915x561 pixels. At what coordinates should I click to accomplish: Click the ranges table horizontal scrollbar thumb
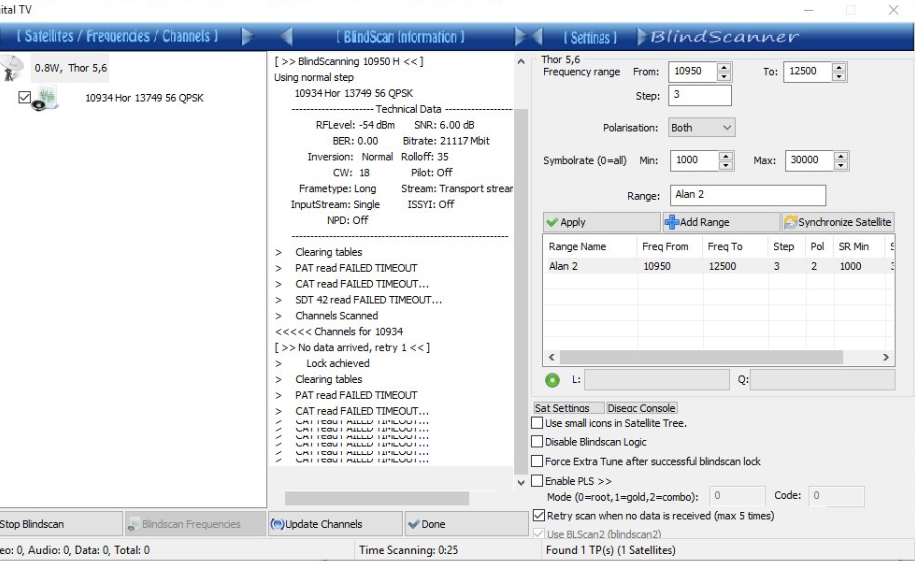pyautogui.click(x=701, y=357)
